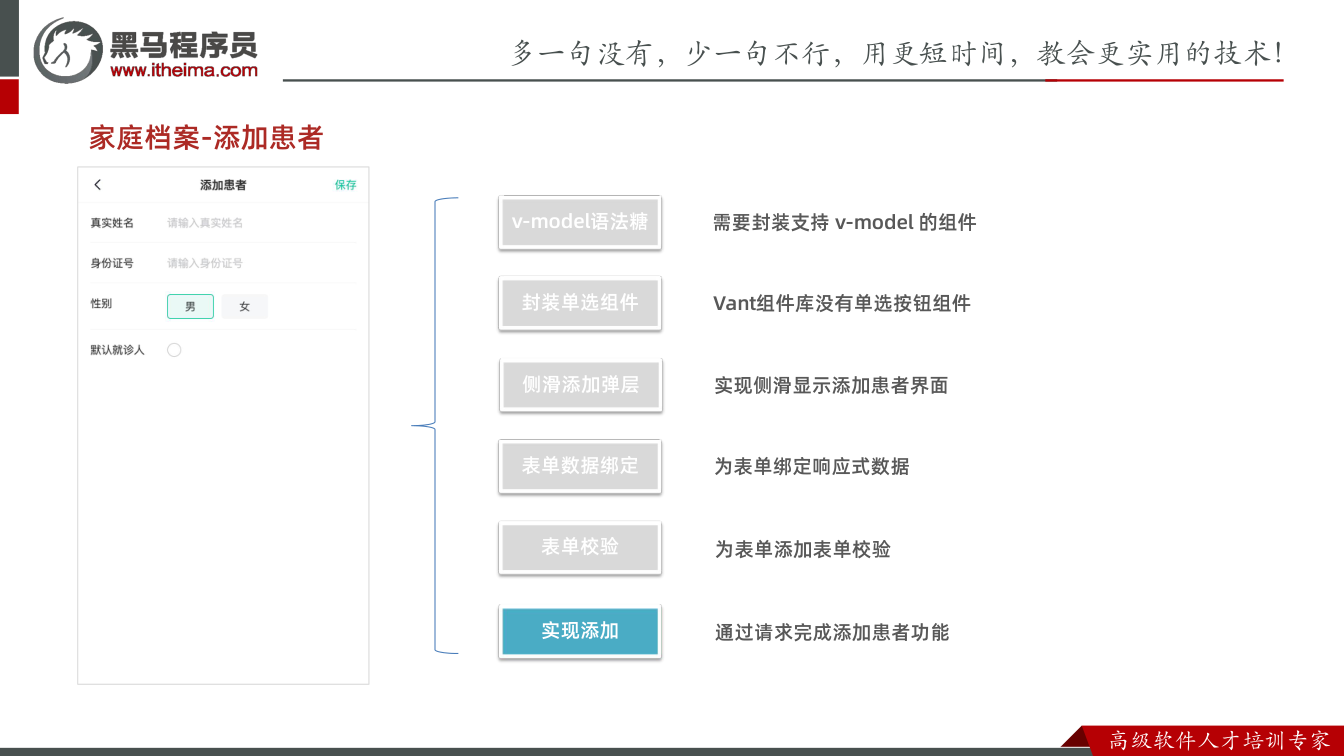Viewport: 1344px width, 756px height.
Task: Focus the 身份证号 input field
Action: pos(260,263)
